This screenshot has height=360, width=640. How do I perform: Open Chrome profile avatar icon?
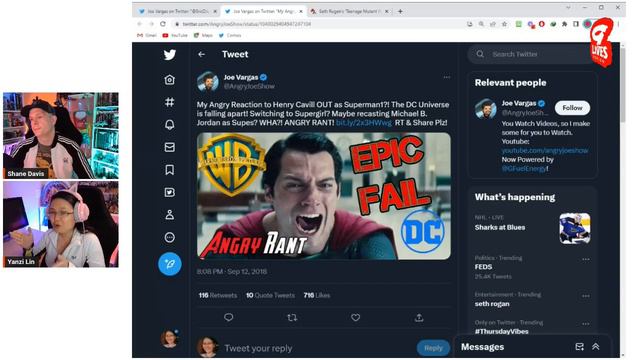point(587,24)
